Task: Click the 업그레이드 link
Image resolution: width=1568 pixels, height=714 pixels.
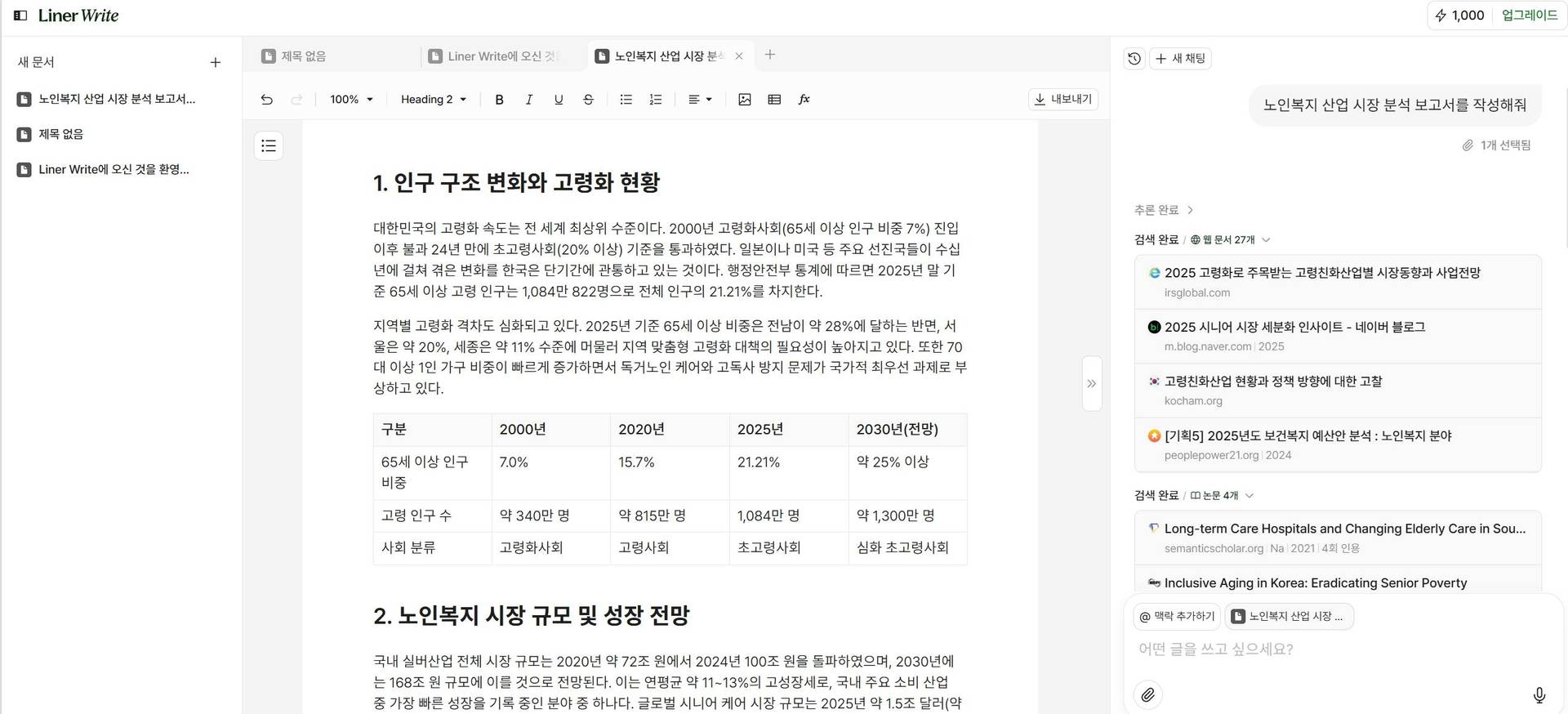Action: 1530,16
